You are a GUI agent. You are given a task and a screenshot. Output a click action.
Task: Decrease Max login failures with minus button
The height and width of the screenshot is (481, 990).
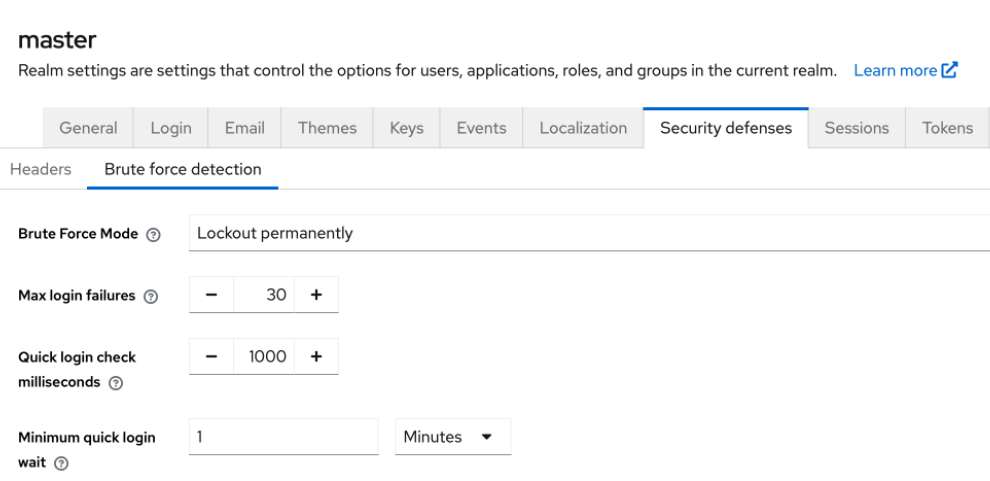tap(211, 295)
